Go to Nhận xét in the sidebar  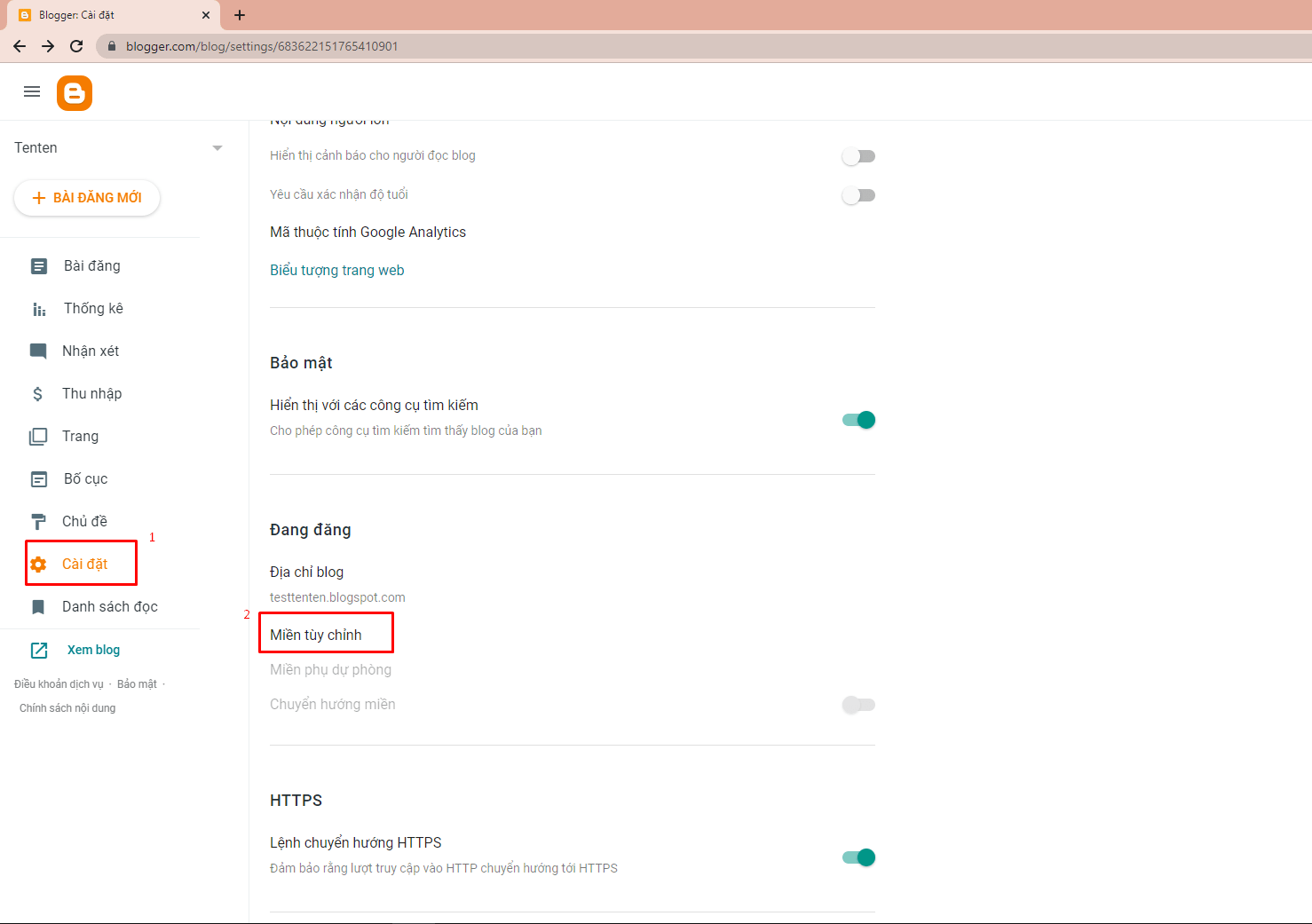pos(91,351)
